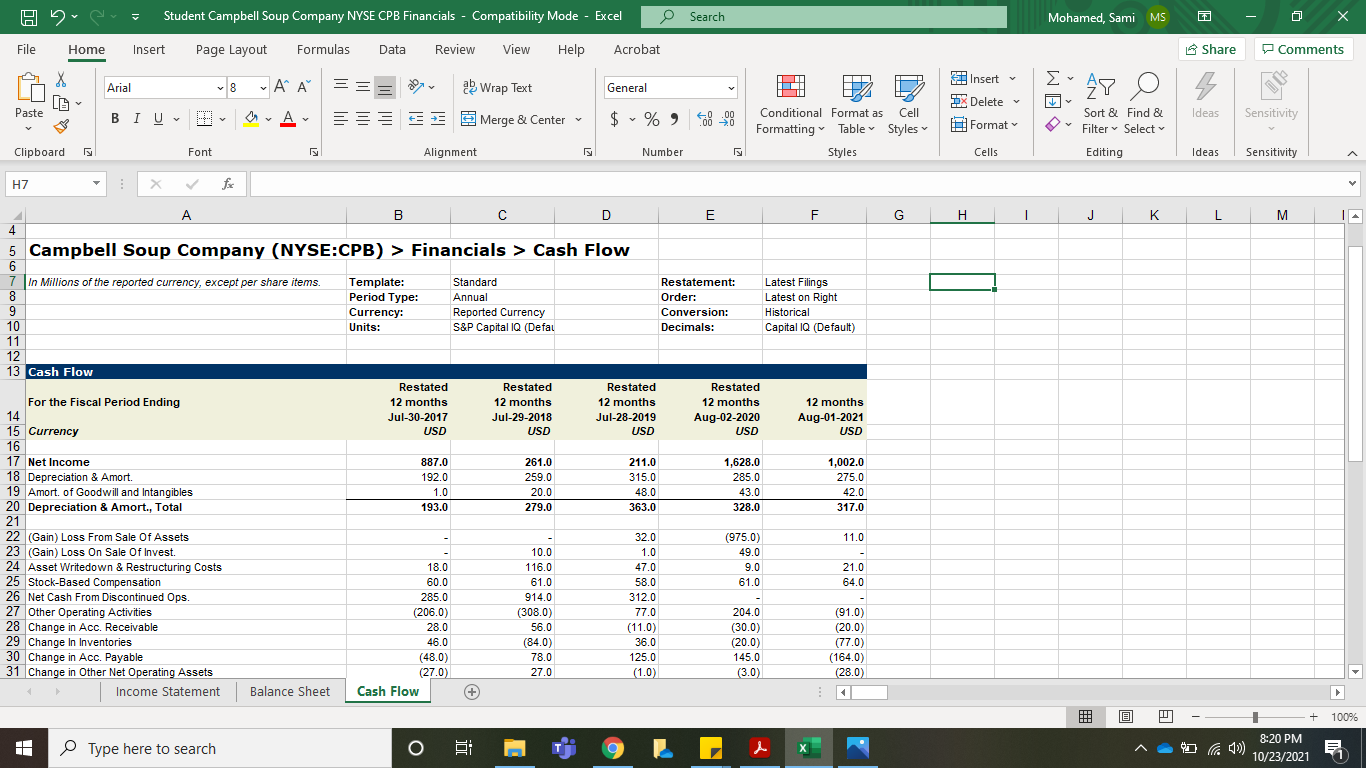This screenshot has height=768, width=1366.
Task: Toggle Normal view in the status bar
Action: (x=1085, y=716)
